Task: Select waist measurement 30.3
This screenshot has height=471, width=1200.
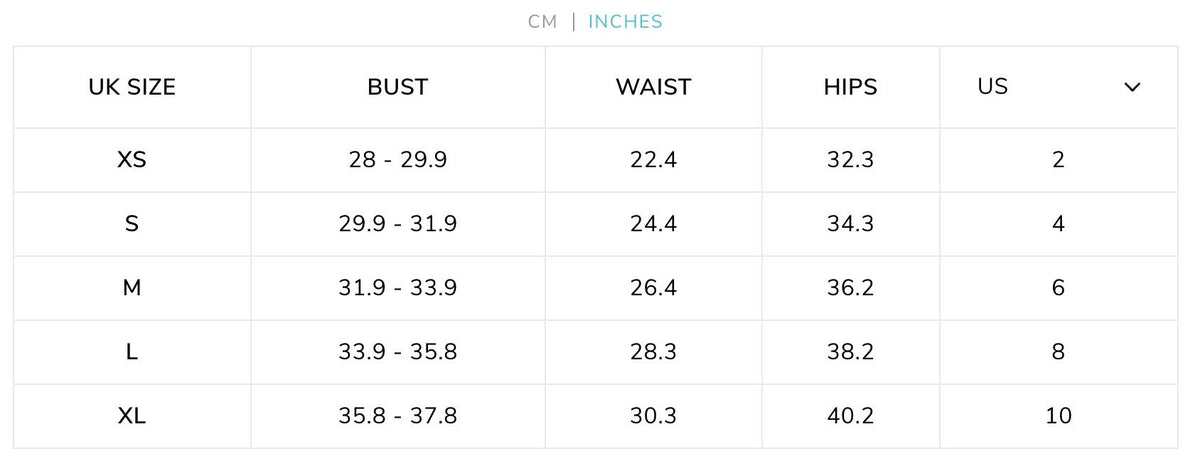Action: click(653, 416)
